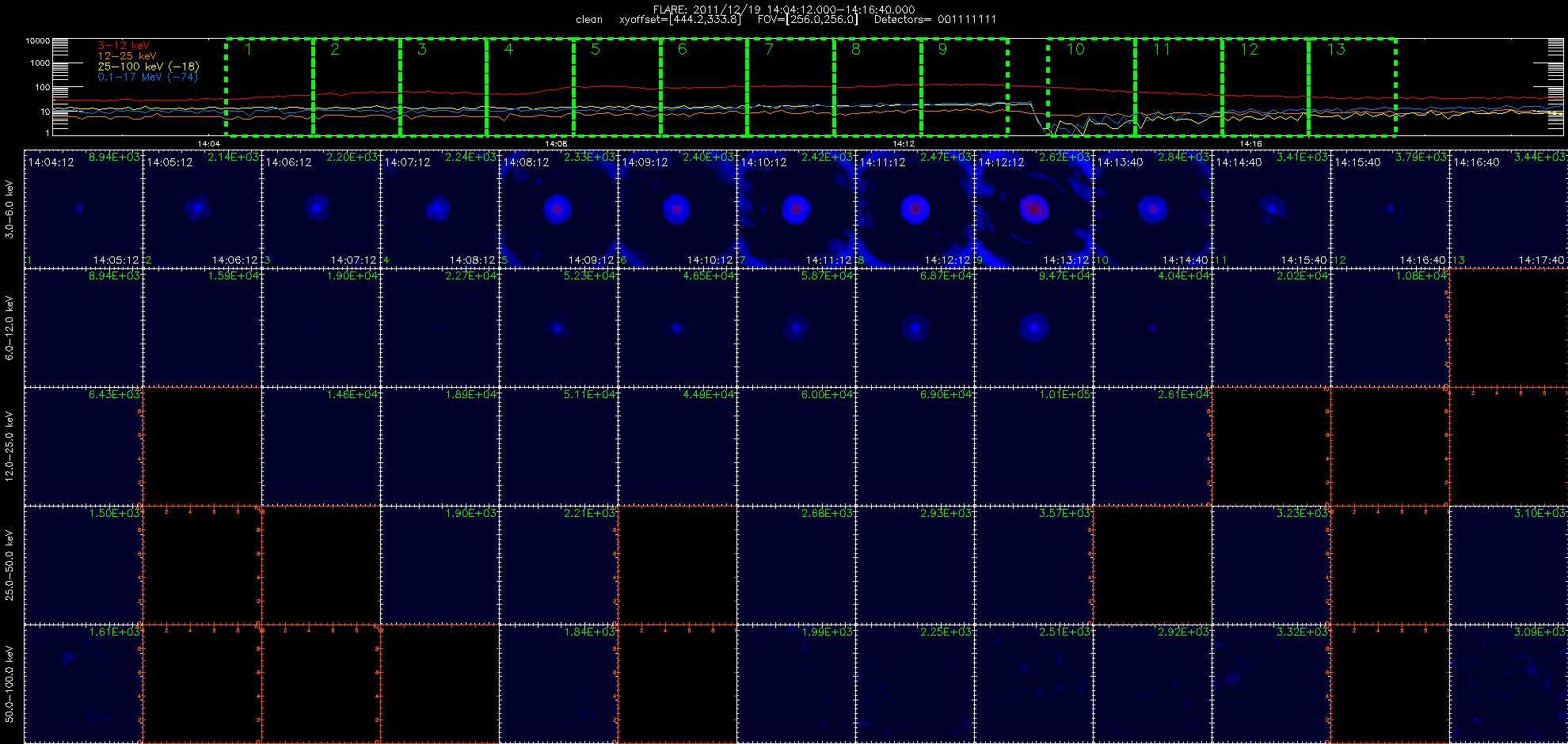1568x744 pixels.
Task: Click the orange '12-25 keV' legend label
Action: coord(127,56)
